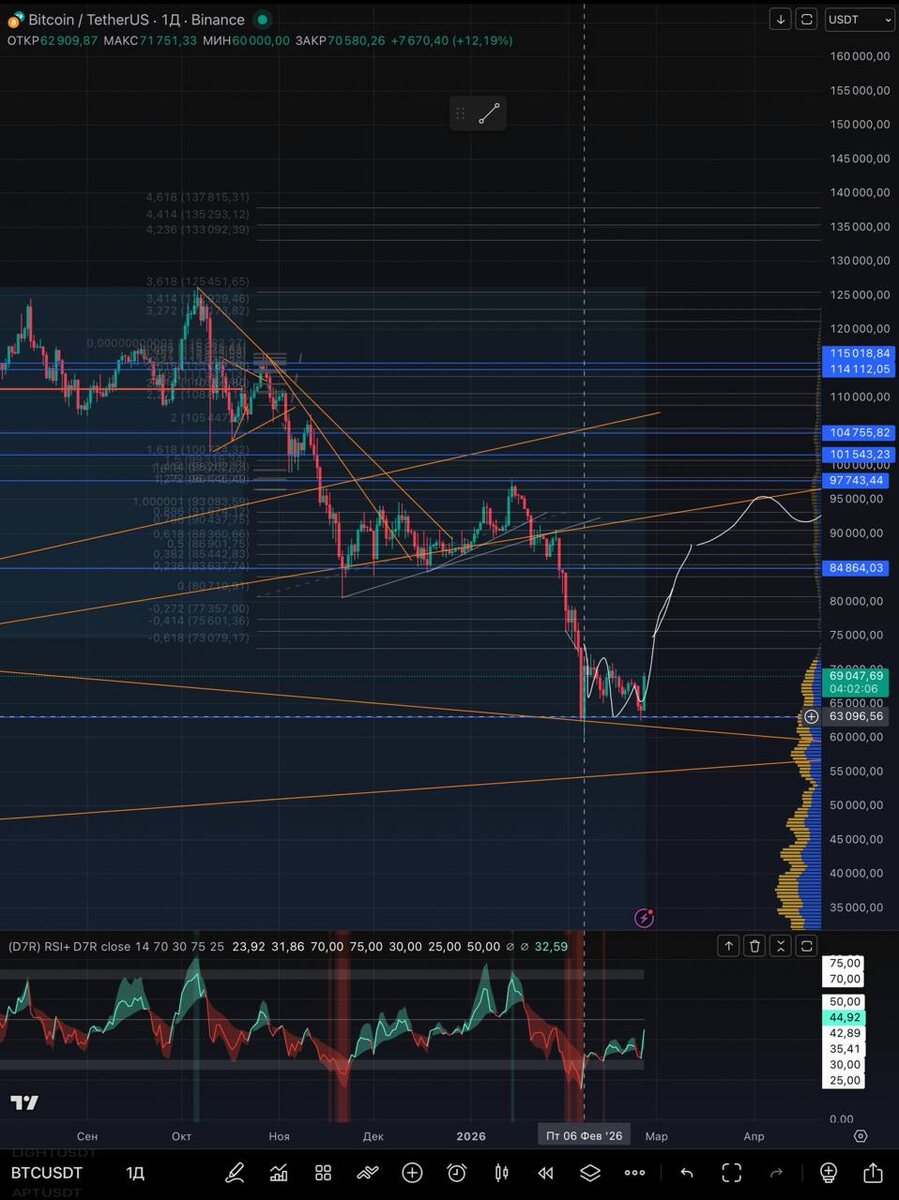Image resolution: width=899 pixels, height=1200 pixels.
Task: Tap the crosshair plus on the price axis
Action: click(x=811, y=717)
